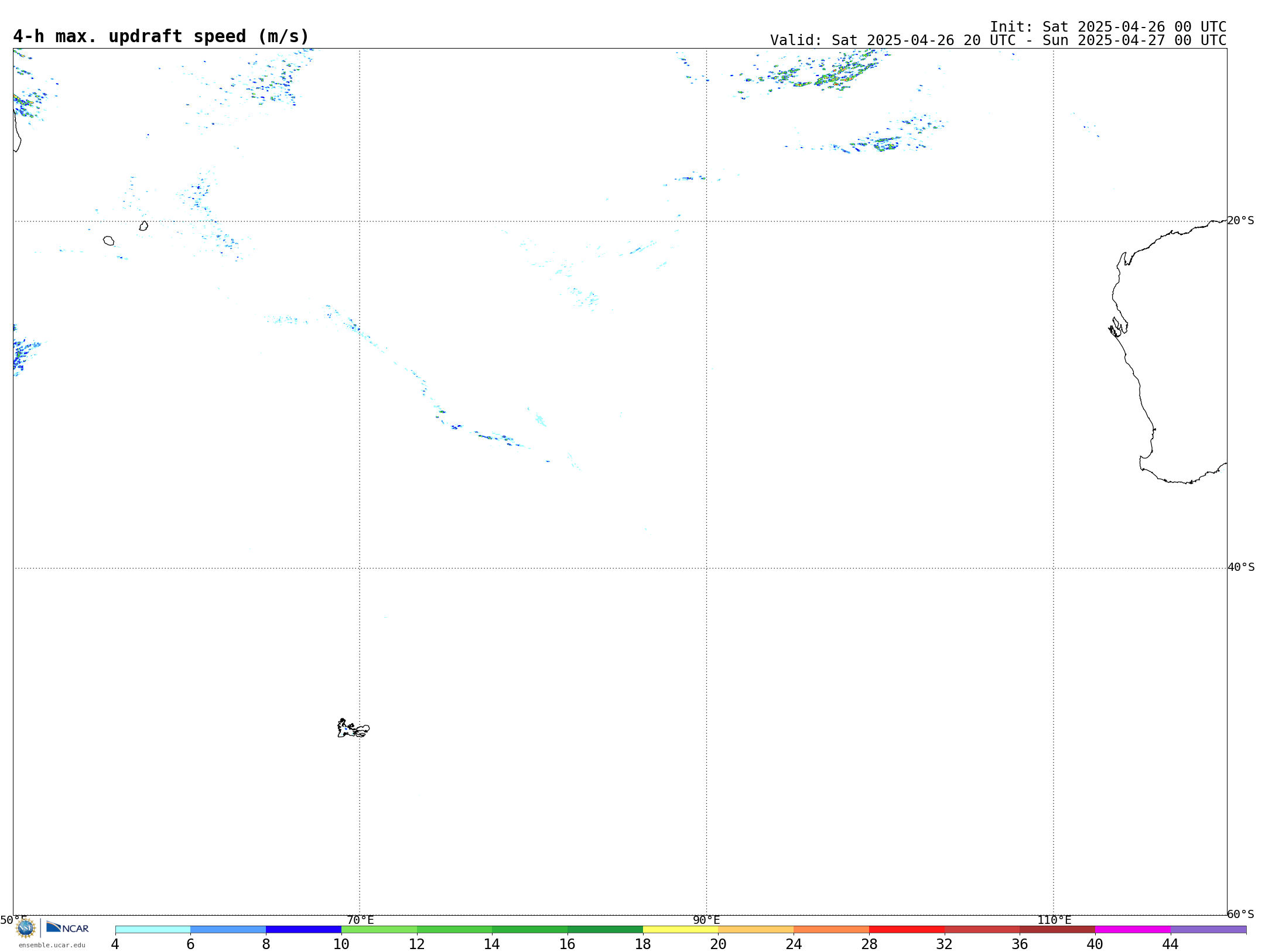The width and height of the screenshot is (1265, 952).
Task: Select the light cyan 4–6 m/s swatch
Action: click(153, 930)
